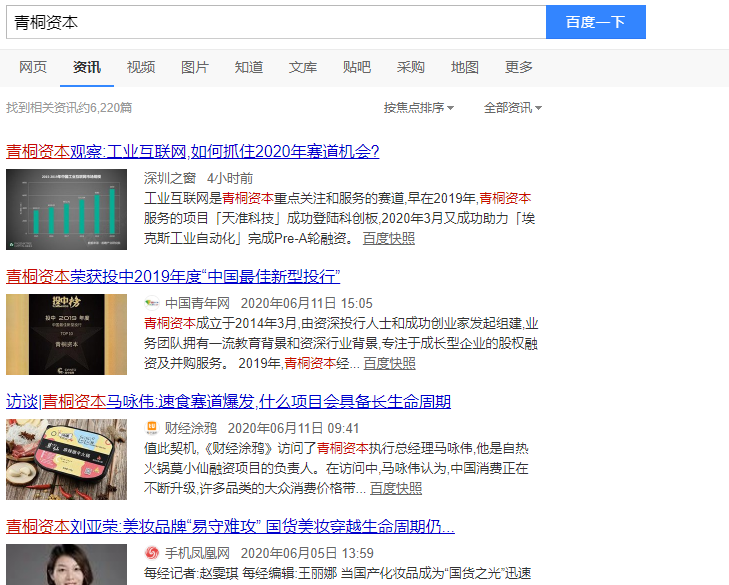Expand the 更多 tab options
Image resolution: width=729 pixels, height=585 pixels.
pyautogui.click(x=519, y=67)
